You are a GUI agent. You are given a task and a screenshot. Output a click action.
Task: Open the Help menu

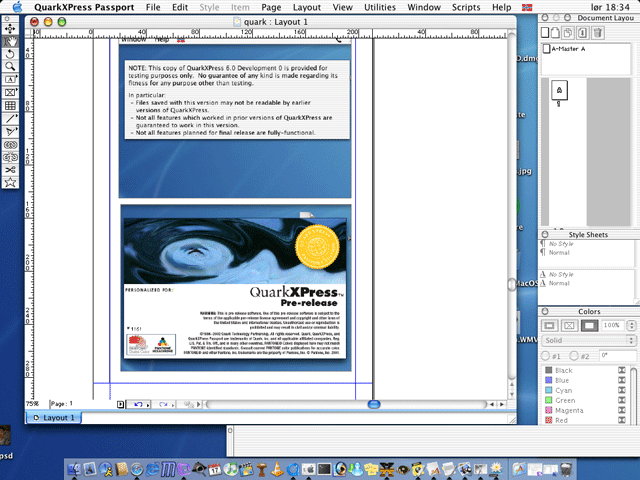coord(502,7)
